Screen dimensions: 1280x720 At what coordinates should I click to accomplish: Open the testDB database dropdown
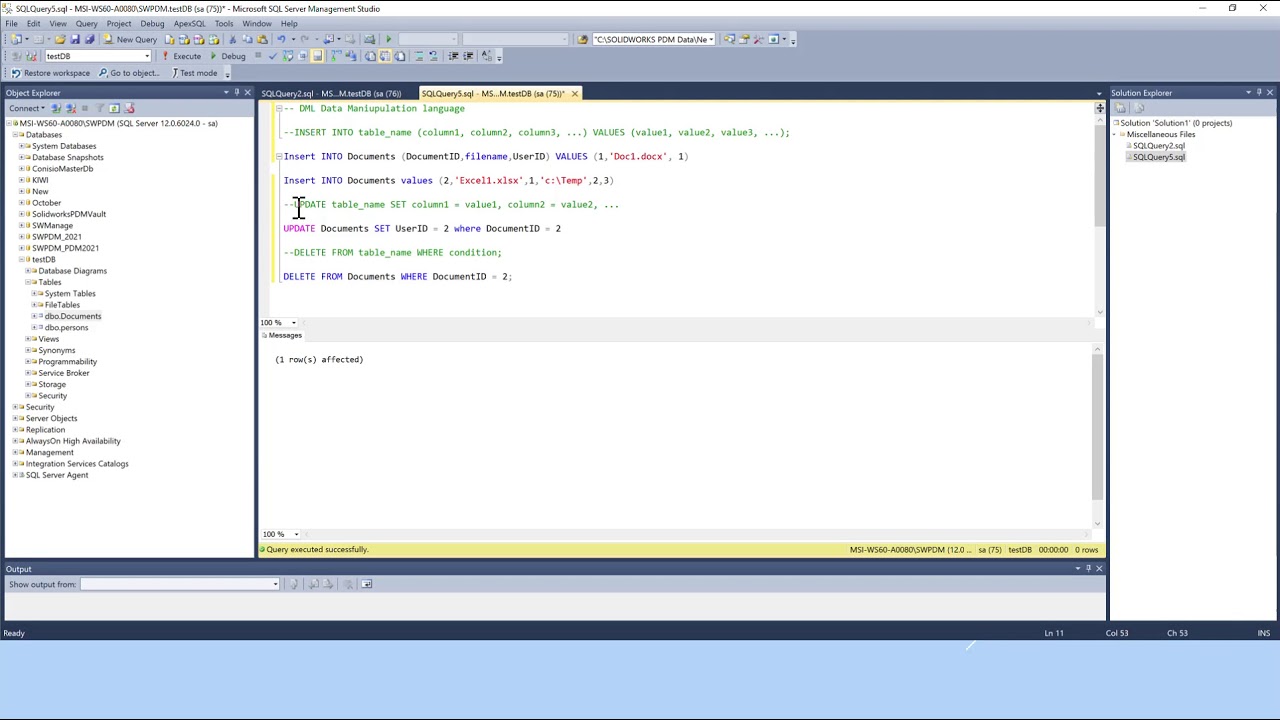[x=147, y=56]
